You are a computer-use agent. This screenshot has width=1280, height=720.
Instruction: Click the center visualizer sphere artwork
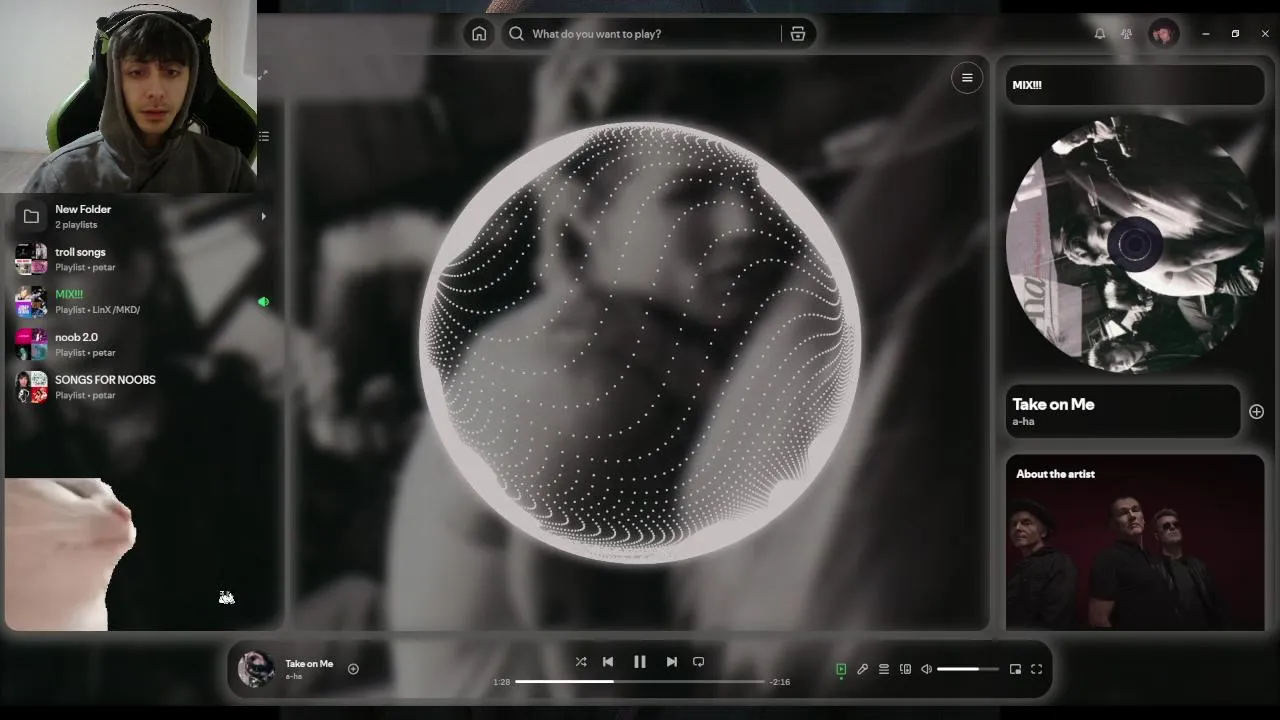[x=640, y=343]
